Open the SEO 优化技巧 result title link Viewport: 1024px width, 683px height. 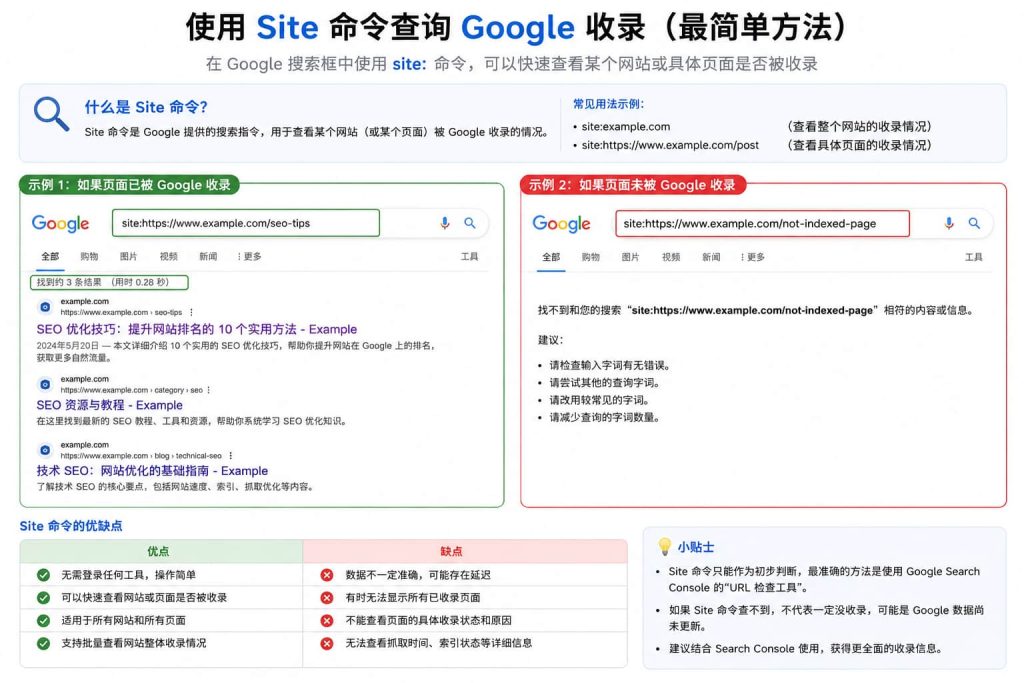tap(197, 329)
